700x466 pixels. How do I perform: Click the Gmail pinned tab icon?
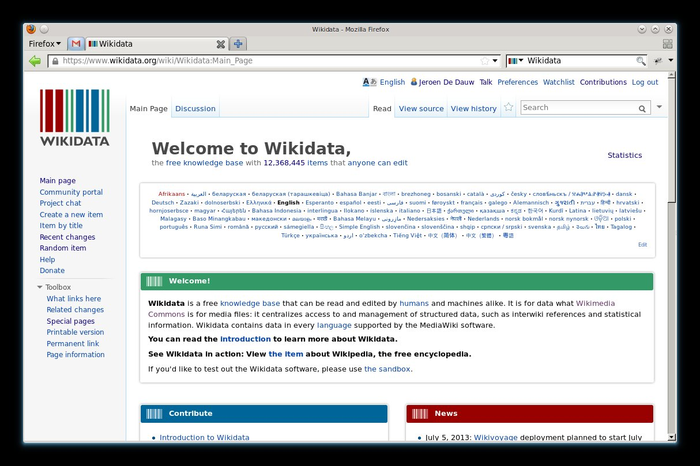(x=76, y=44)
